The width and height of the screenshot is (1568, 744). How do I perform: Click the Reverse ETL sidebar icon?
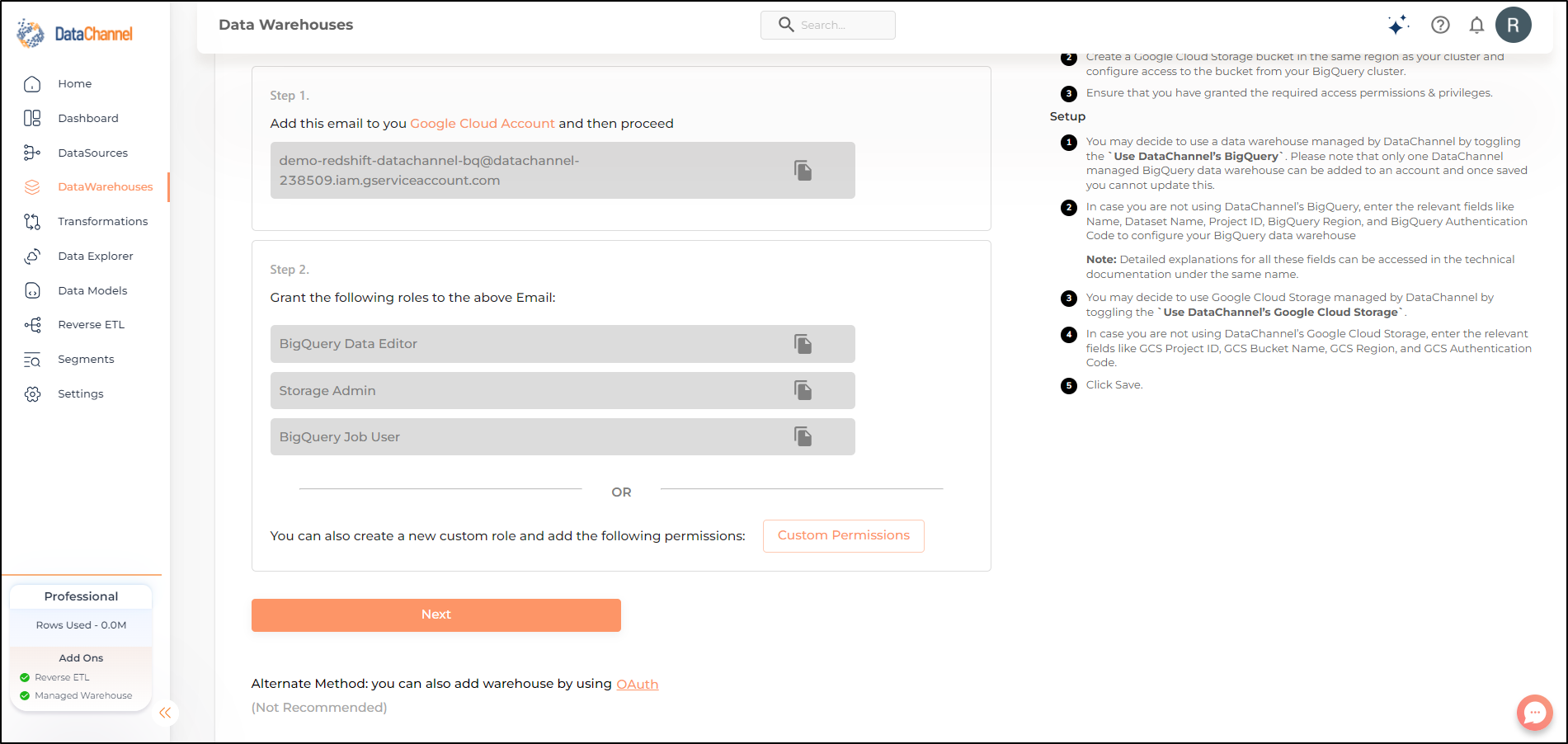(32, 325)
